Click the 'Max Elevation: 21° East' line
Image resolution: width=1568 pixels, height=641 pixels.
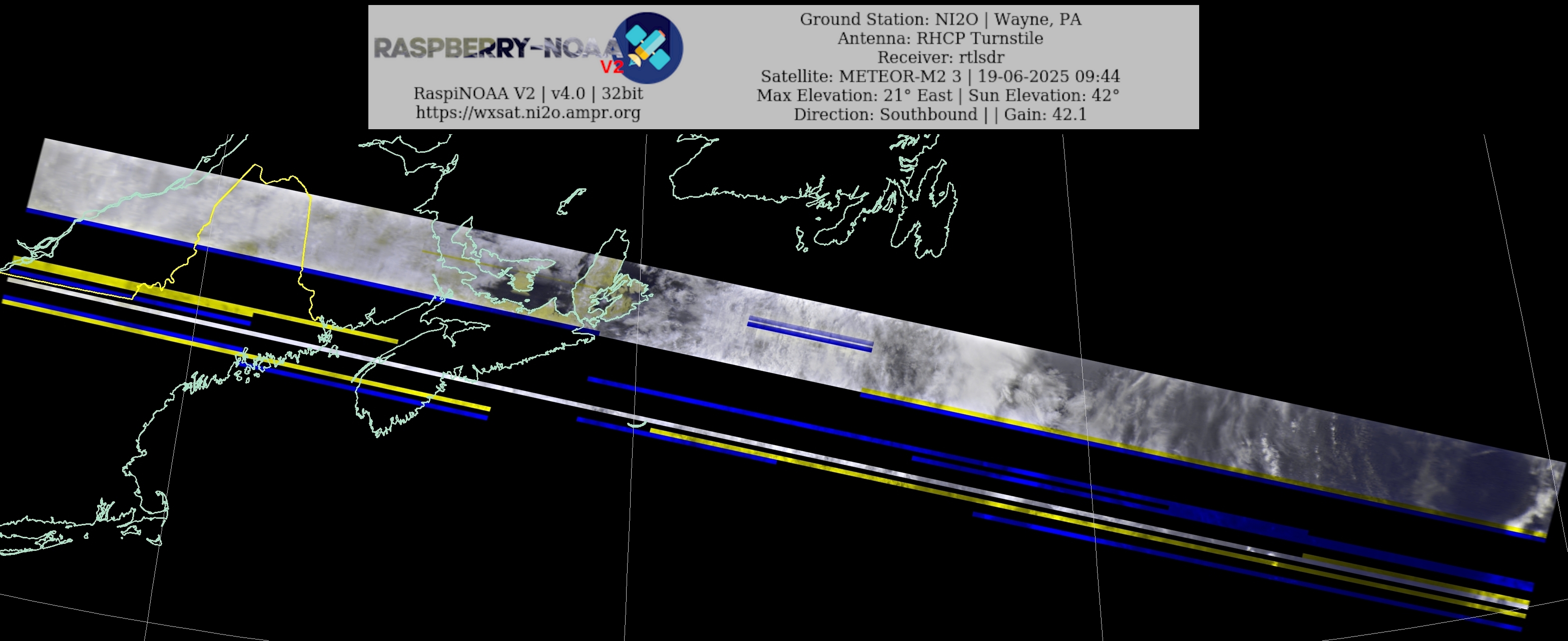[x=937, y=96]
